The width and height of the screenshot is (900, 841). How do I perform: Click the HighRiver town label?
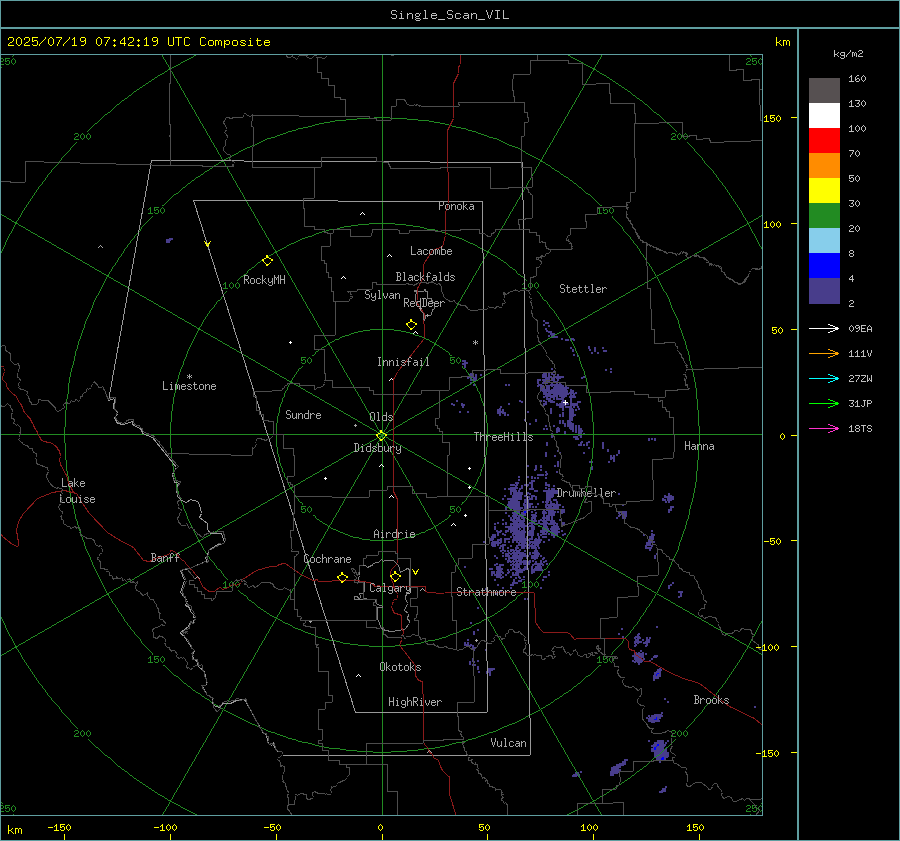pos(415,702)
